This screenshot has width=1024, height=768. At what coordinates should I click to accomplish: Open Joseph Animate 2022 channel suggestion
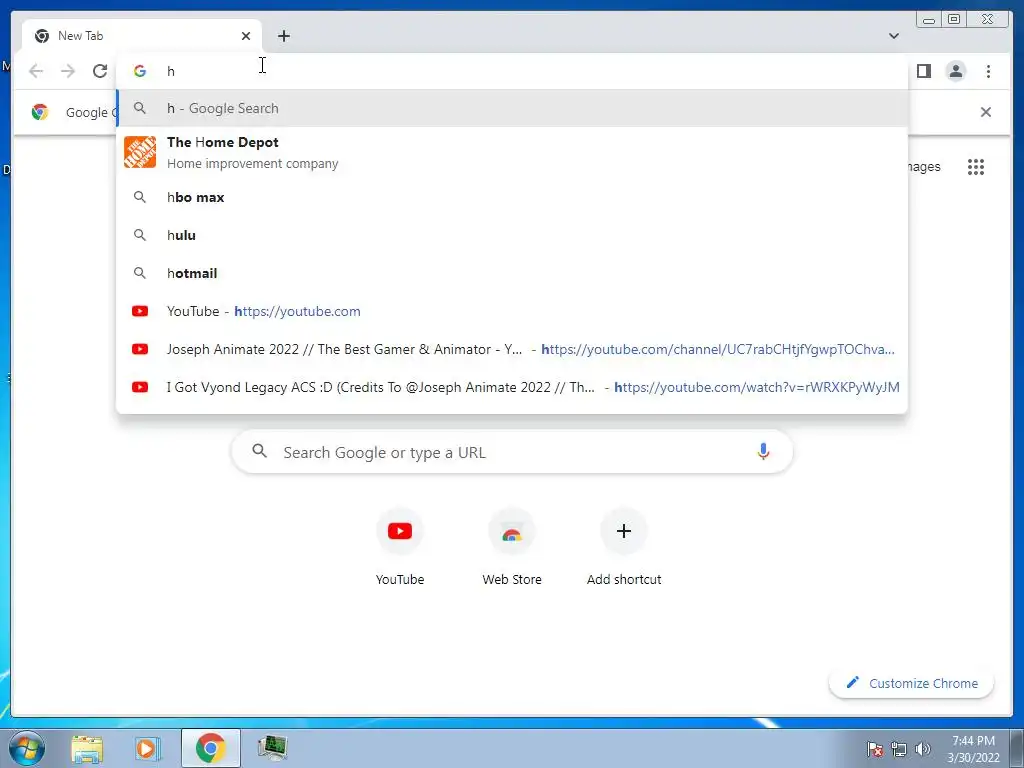(x=512, y=349)
